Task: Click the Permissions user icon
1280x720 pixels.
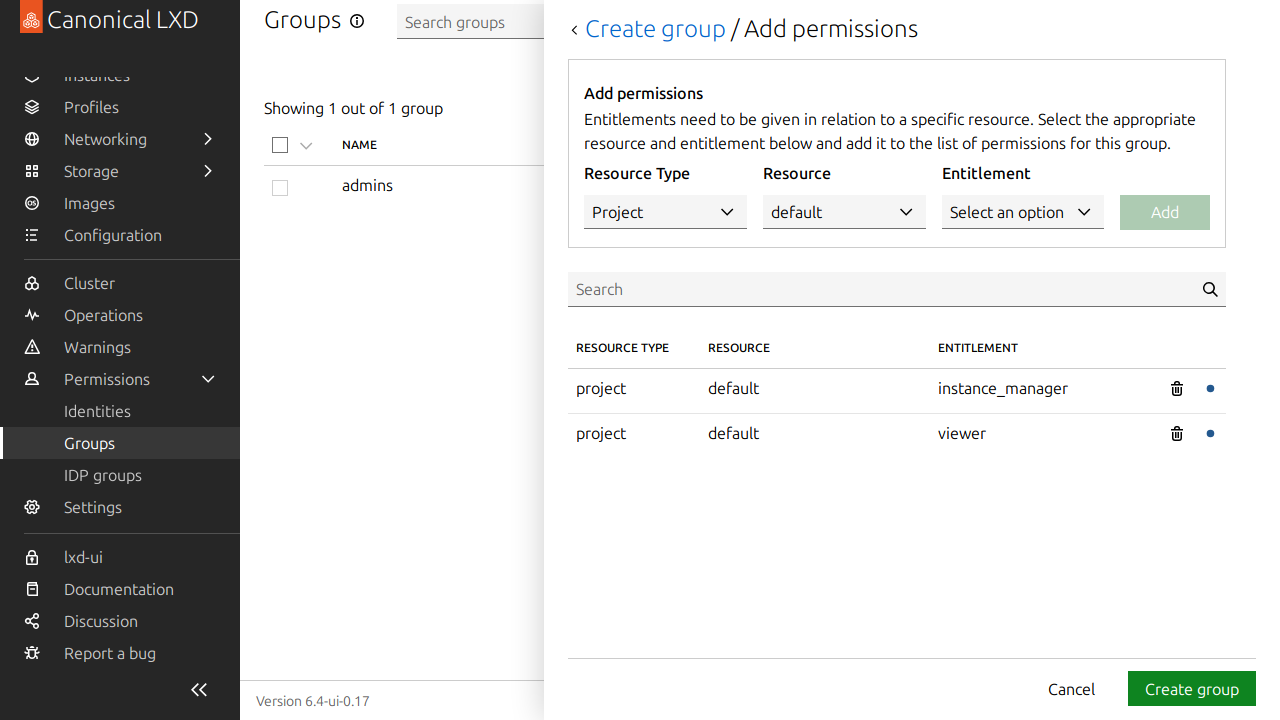Action: click(x=32, y=379)
